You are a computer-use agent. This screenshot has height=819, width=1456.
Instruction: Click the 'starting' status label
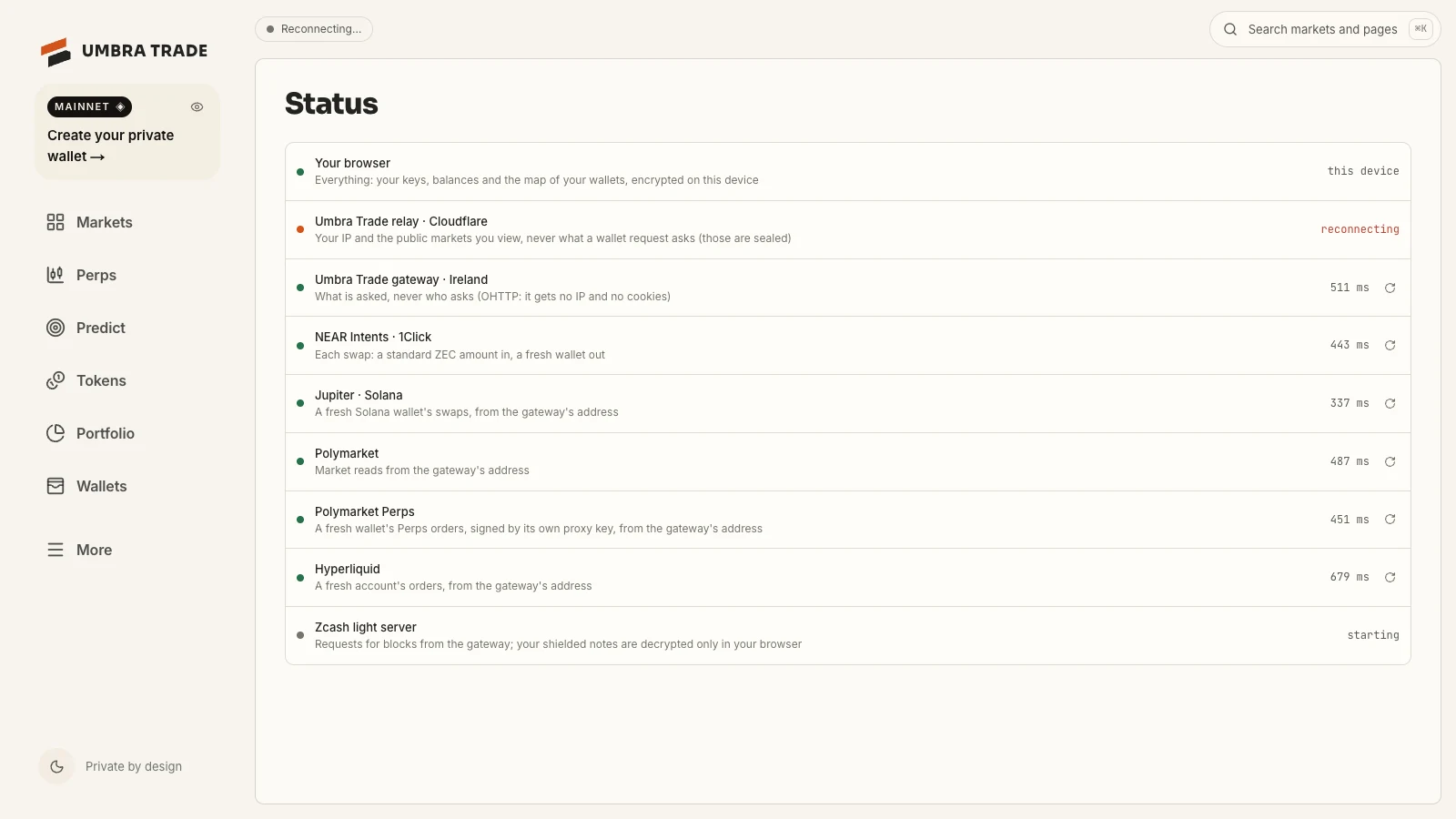[1373, 635]
